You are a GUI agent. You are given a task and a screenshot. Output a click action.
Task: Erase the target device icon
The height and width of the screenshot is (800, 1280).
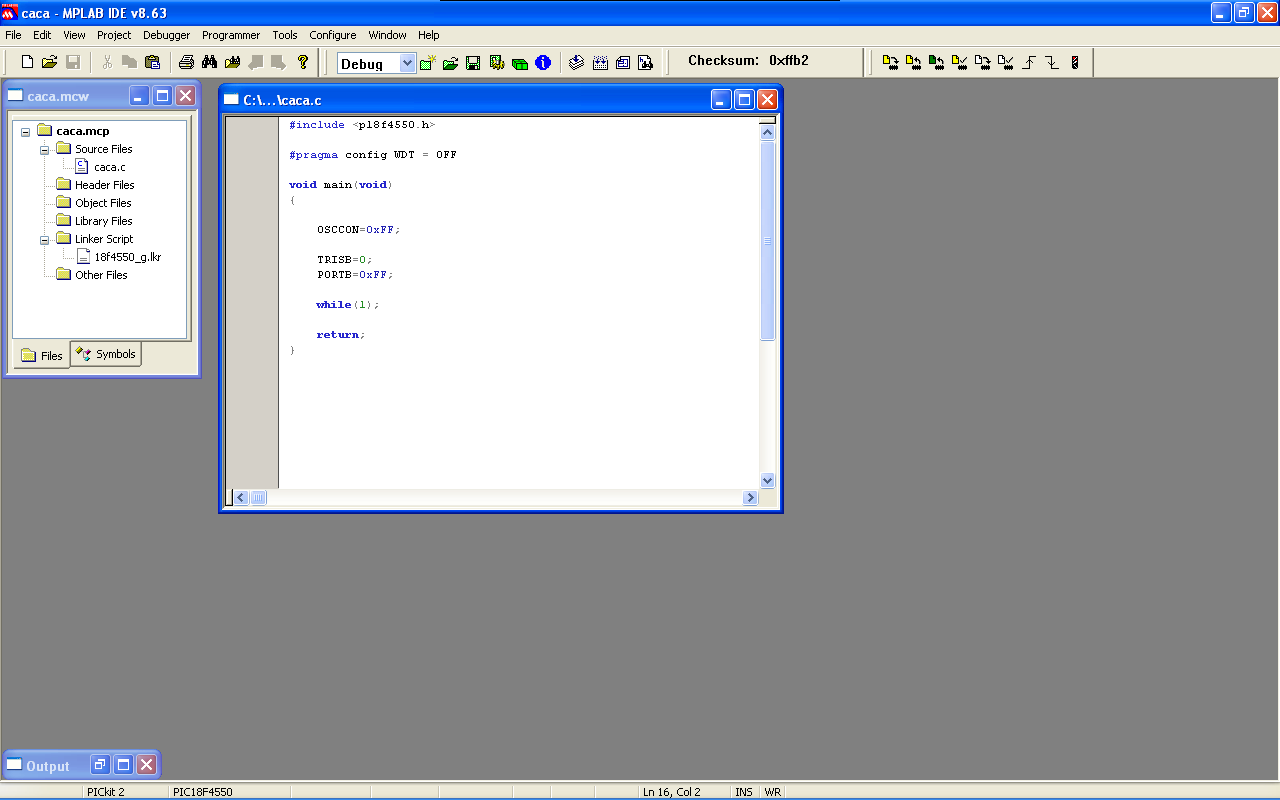pos(982,62)
